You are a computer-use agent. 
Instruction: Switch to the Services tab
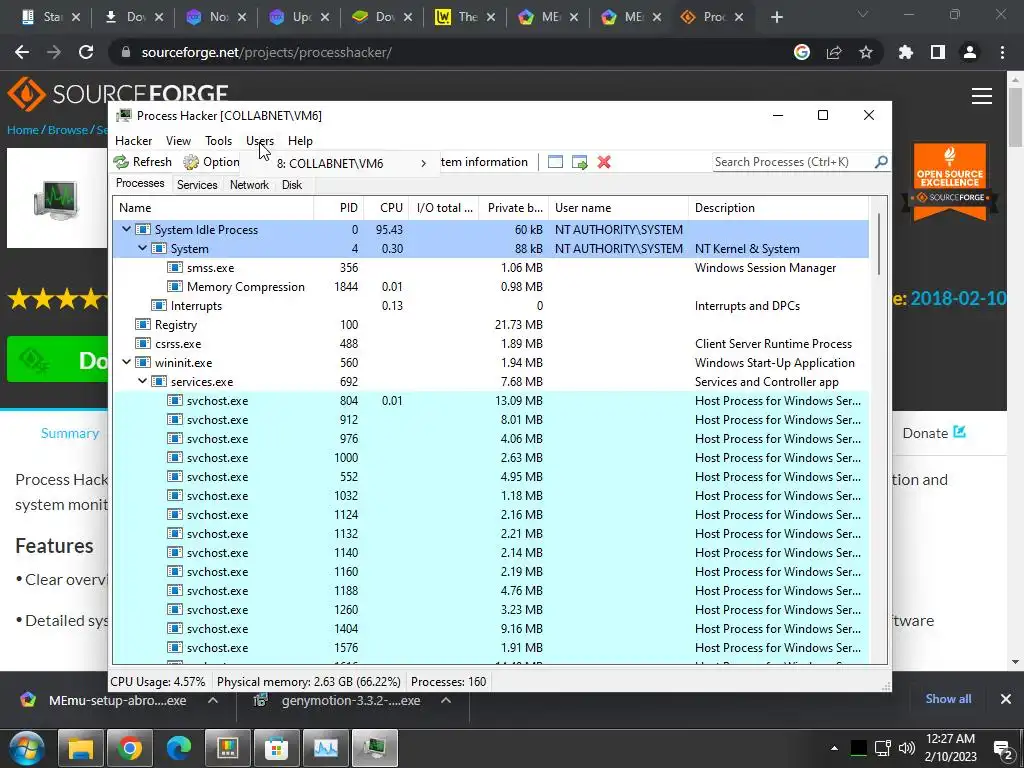197,185
